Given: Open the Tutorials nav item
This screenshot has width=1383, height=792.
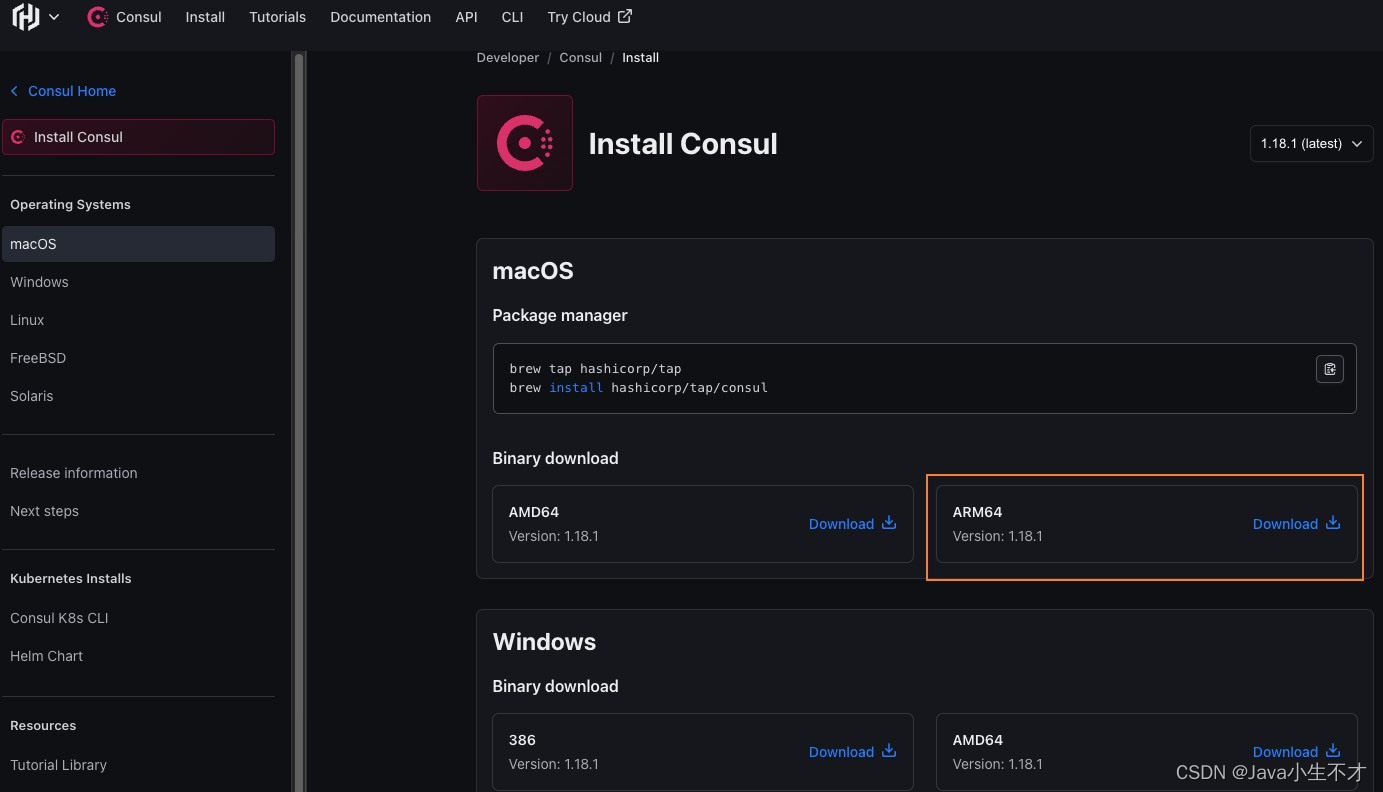Looking at the screenshot, I should point(277,17).
